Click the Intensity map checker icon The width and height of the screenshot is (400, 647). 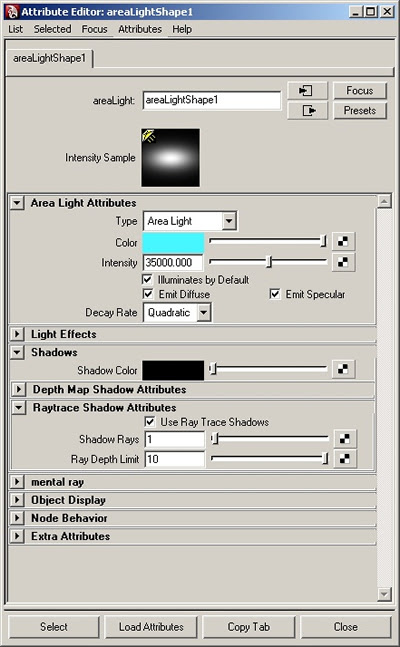point(343,262)
